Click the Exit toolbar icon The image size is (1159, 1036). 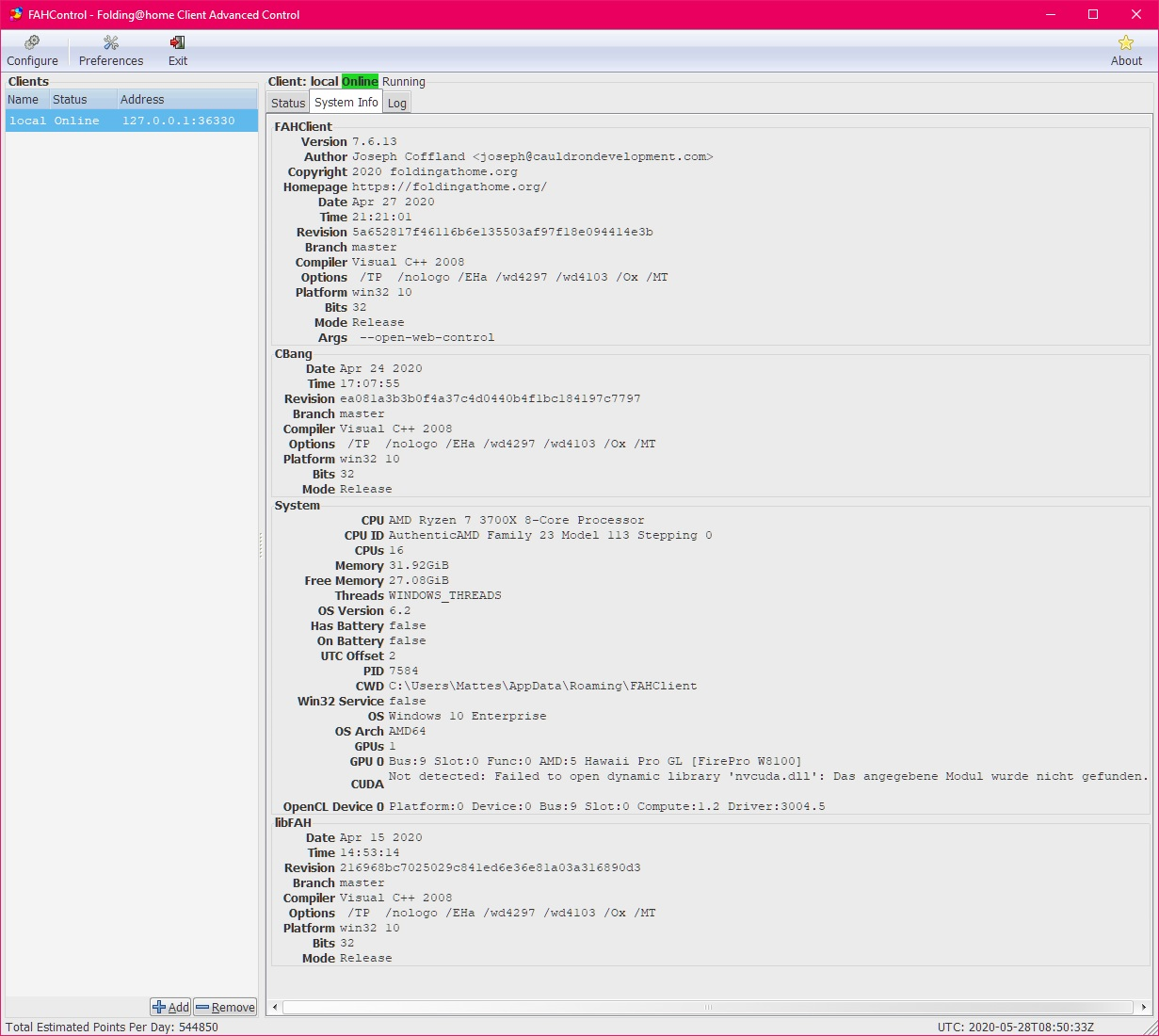[177, 51]
